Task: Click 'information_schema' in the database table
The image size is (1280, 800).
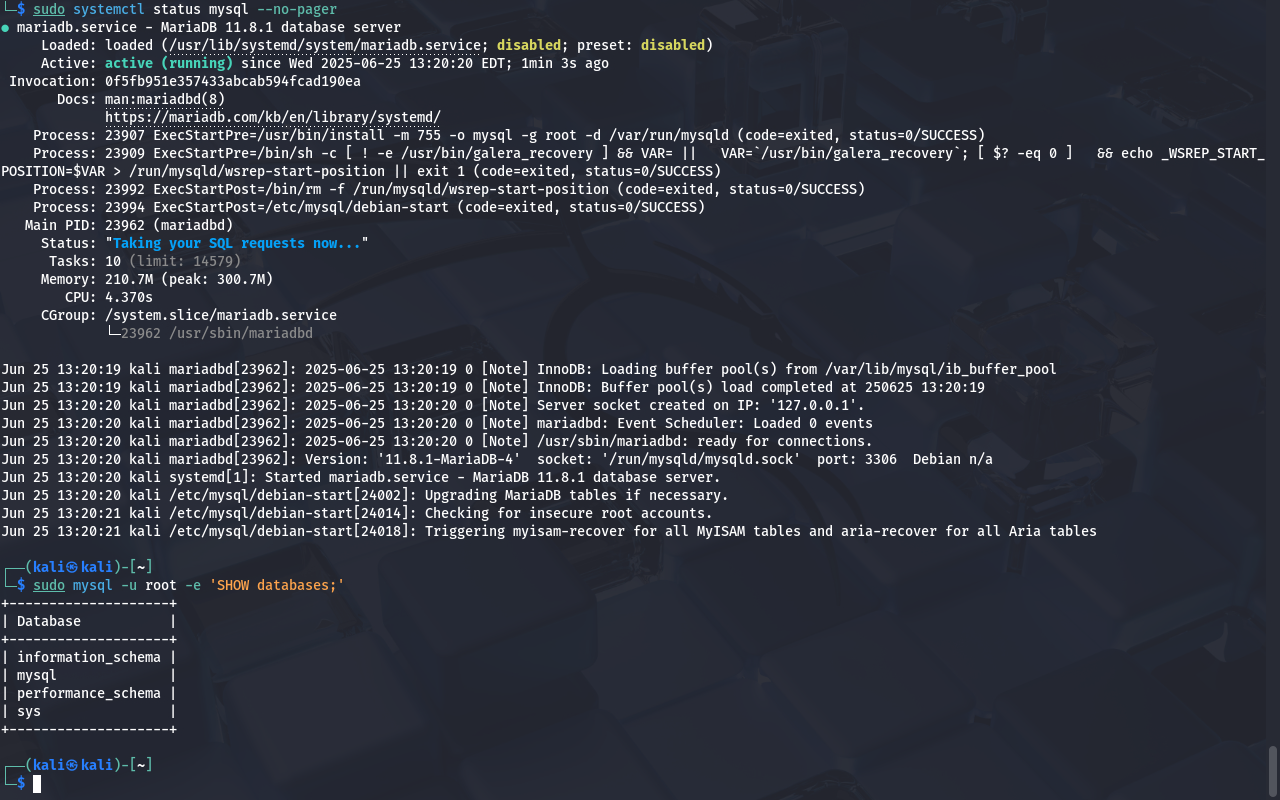Action: pos(89,657)
